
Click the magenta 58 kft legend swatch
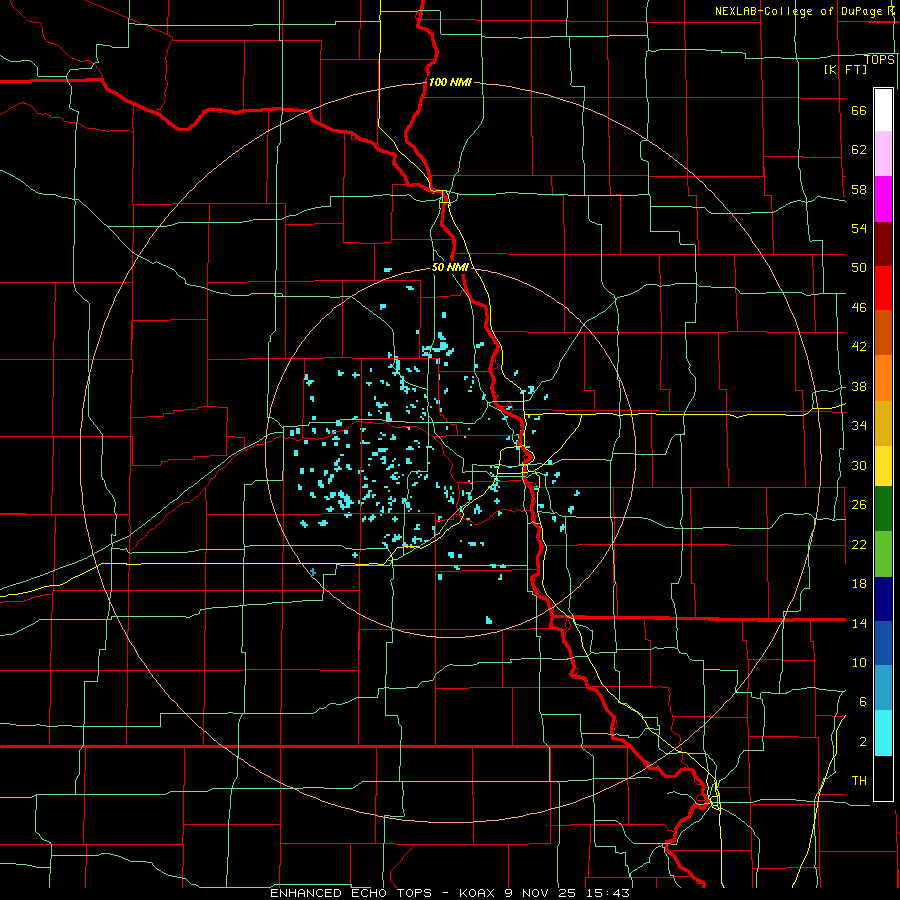click(883, 199)
